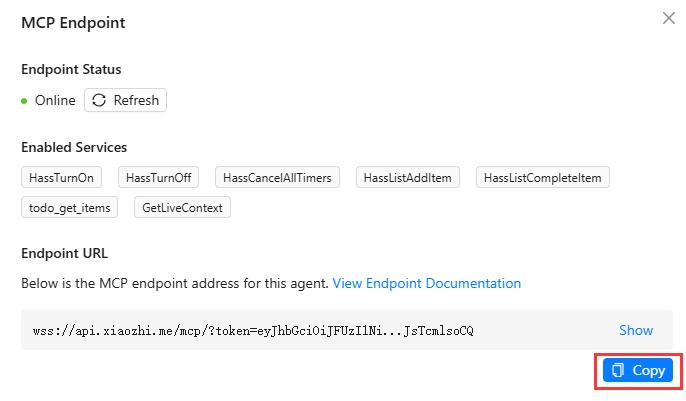Select the HassTurnOn service tag
The height and width of the screenshot is (401, 686).
[61, 177]
